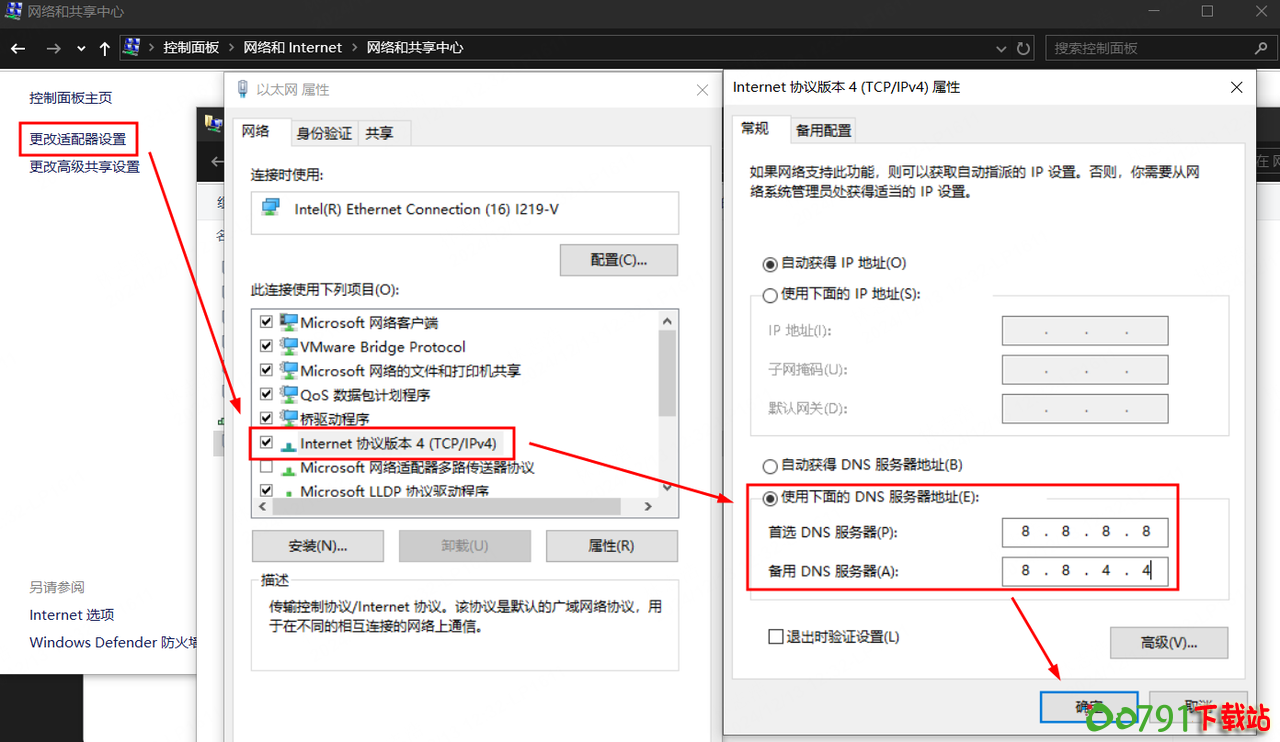
Task: Open the 身份验证 tab
Action: point(324,133)
